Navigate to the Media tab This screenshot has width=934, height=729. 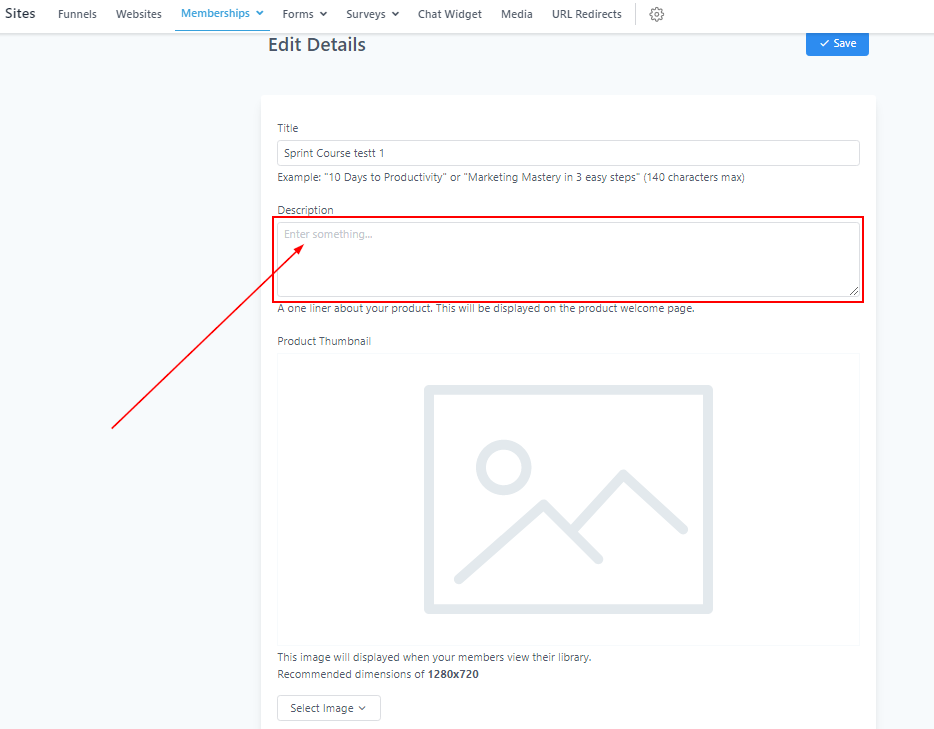click(516, 14)
